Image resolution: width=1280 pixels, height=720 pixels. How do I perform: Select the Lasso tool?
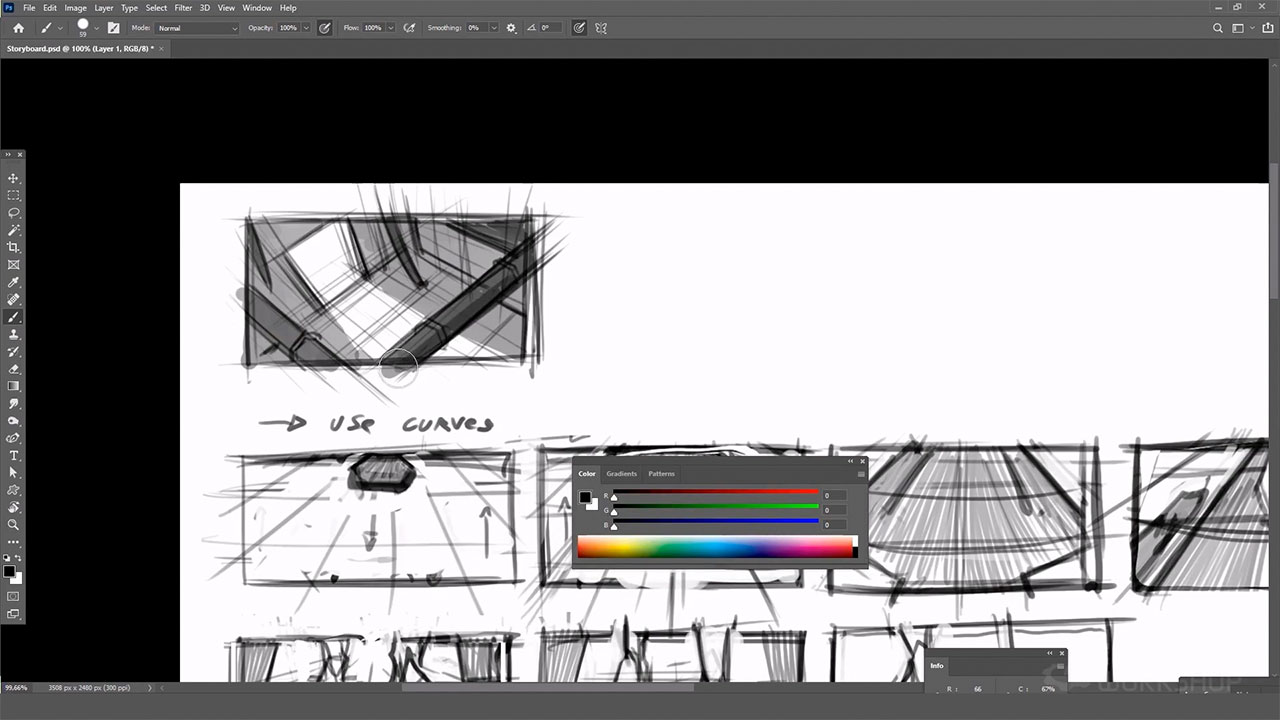(14, 213)
